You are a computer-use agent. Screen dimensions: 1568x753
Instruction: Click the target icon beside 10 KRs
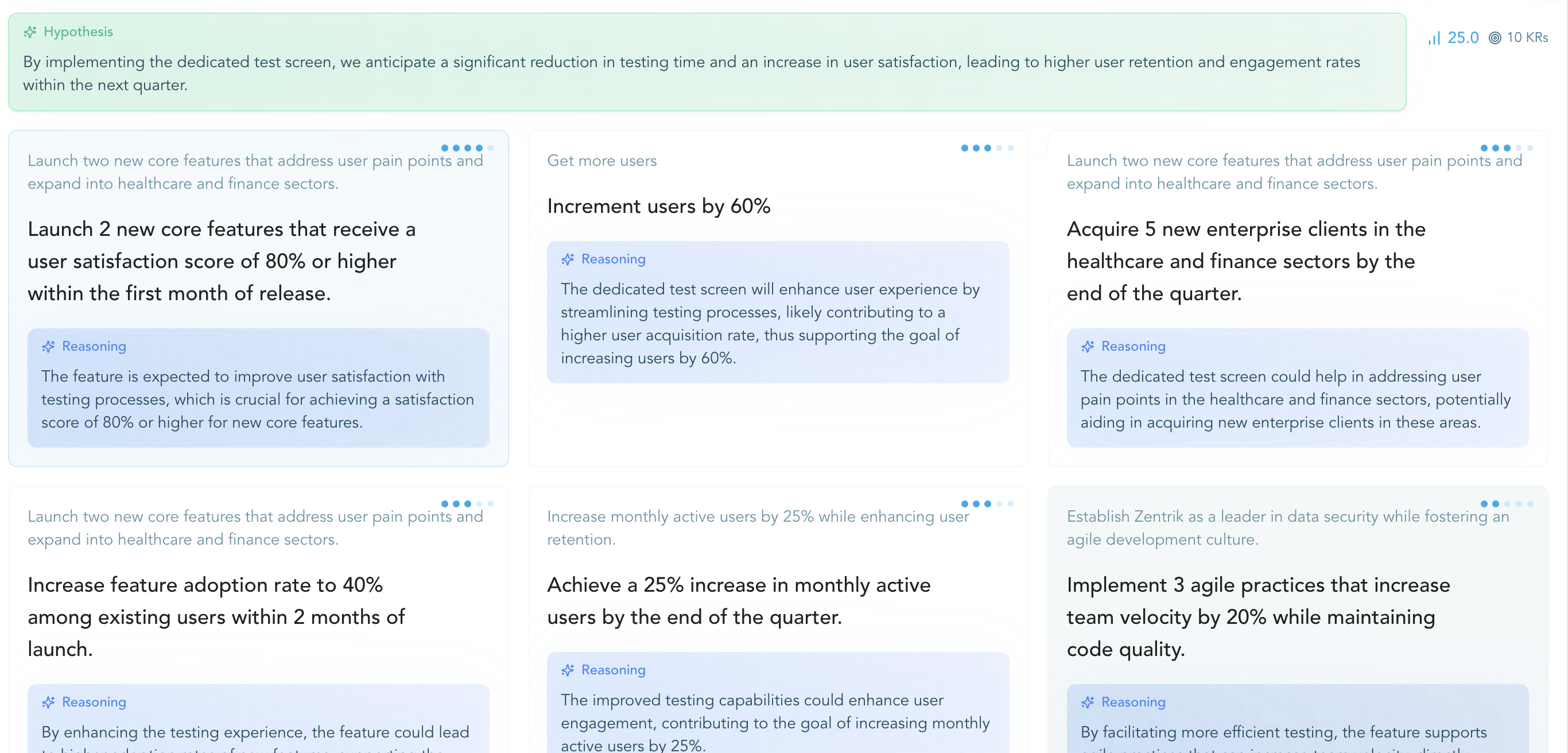[1495, 38]
